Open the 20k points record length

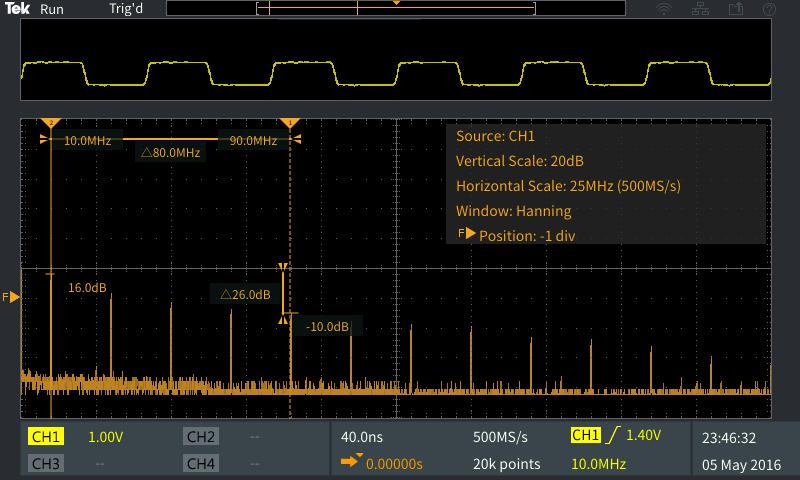click(506, 464)
